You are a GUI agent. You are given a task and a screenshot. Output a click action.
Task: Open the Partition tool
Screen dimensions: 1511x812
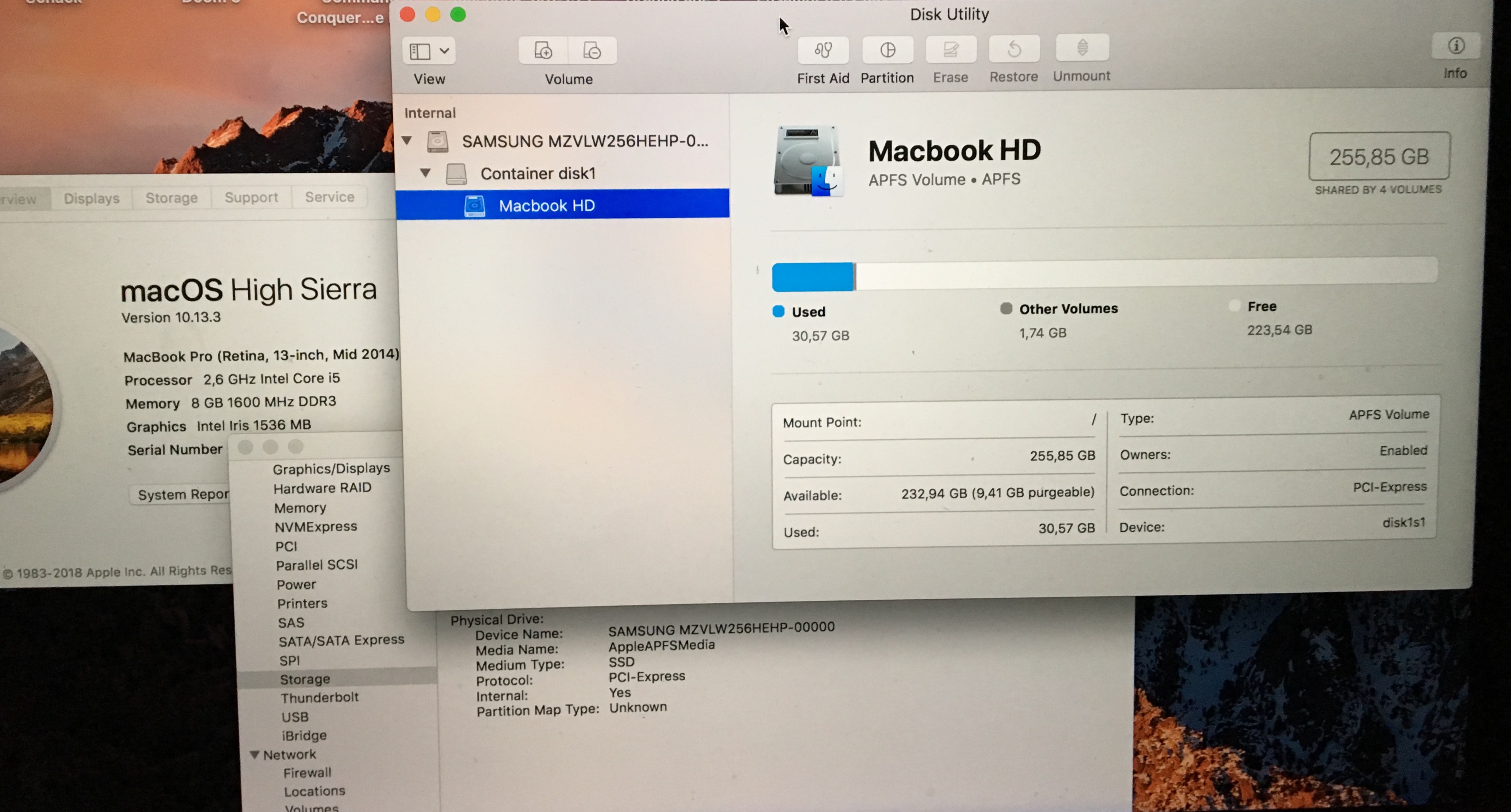(x=888, y=51)
